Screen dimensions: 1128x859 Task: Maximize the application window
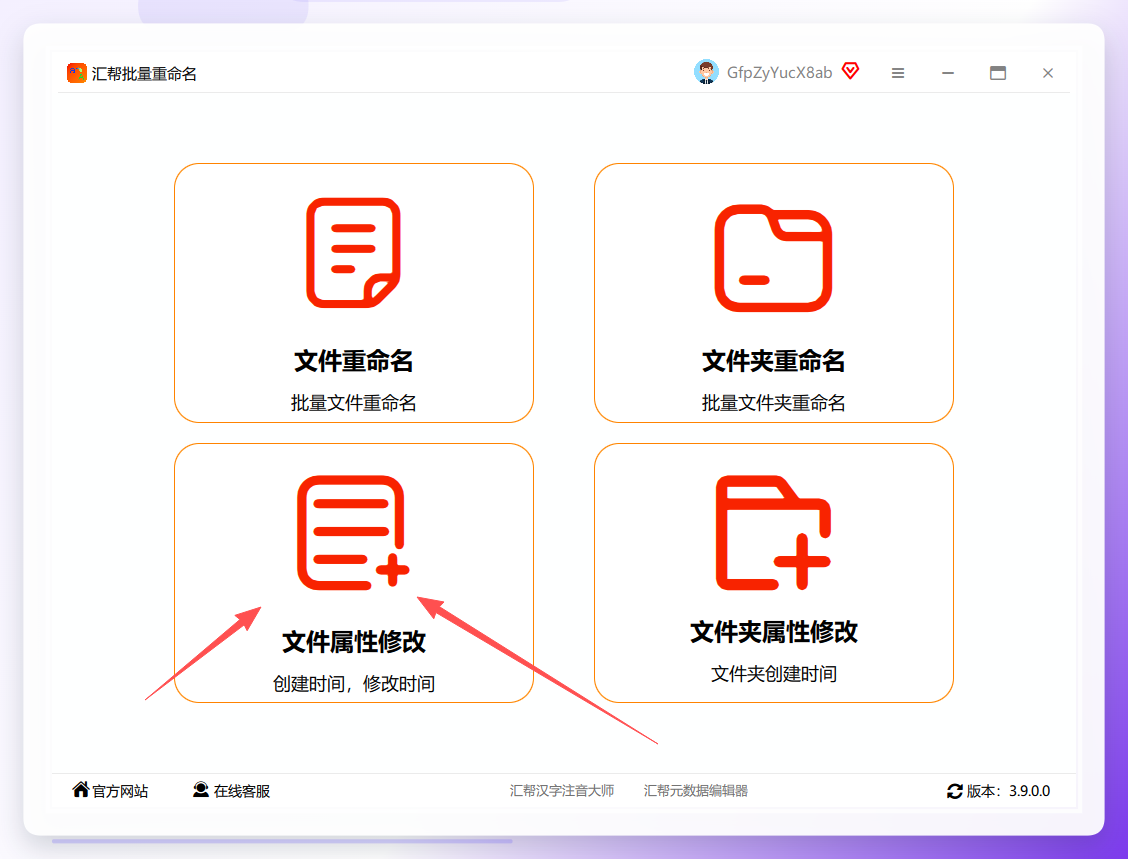998,73
